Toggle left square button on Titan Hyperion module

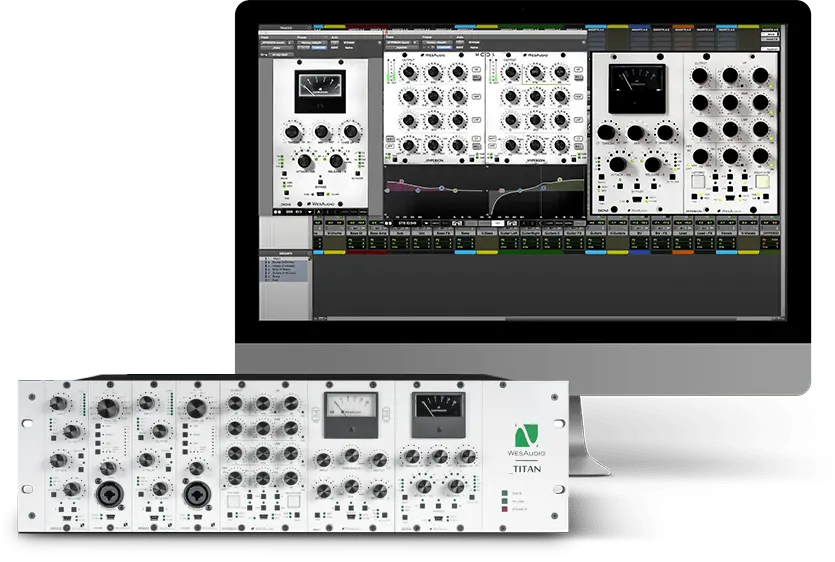[x=234, y=501]
